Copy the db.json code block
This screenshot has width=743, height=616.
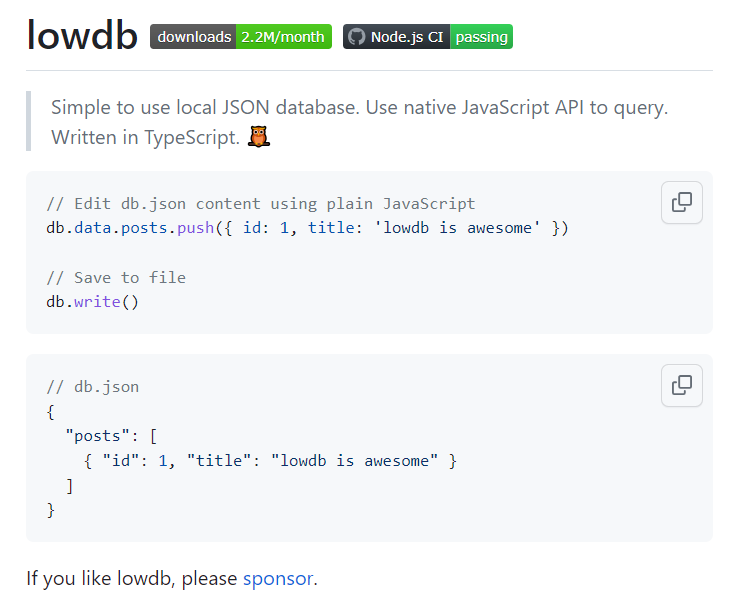tap(681, 385)
